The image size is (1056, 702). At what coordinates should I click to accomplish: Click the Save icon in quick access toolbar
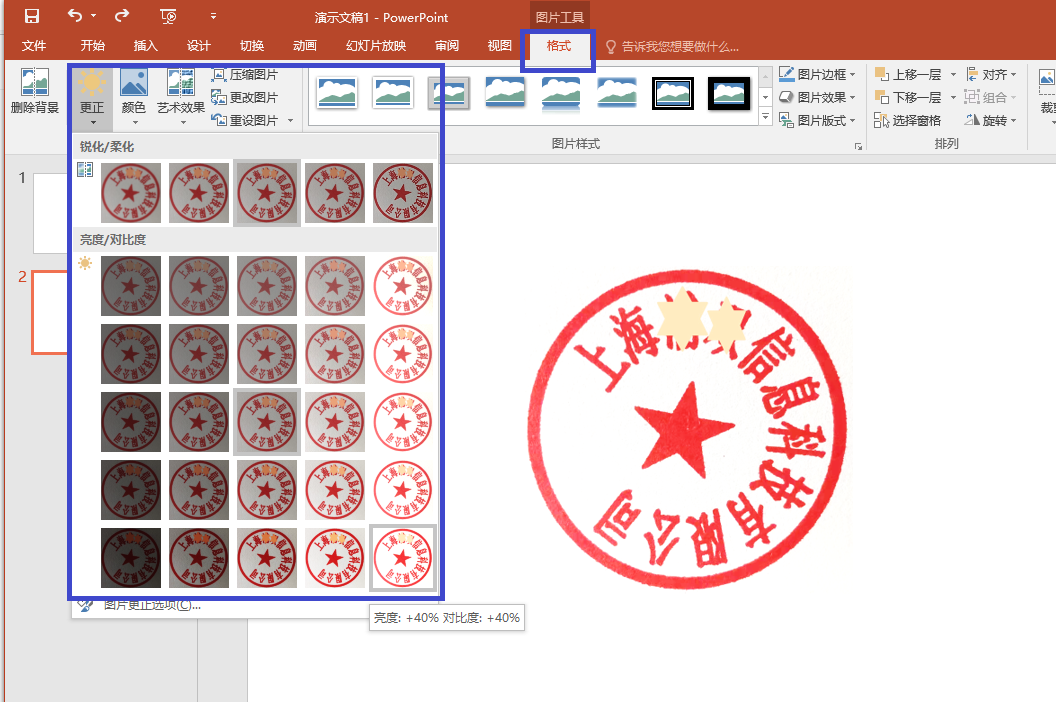(x=31, y=16)
